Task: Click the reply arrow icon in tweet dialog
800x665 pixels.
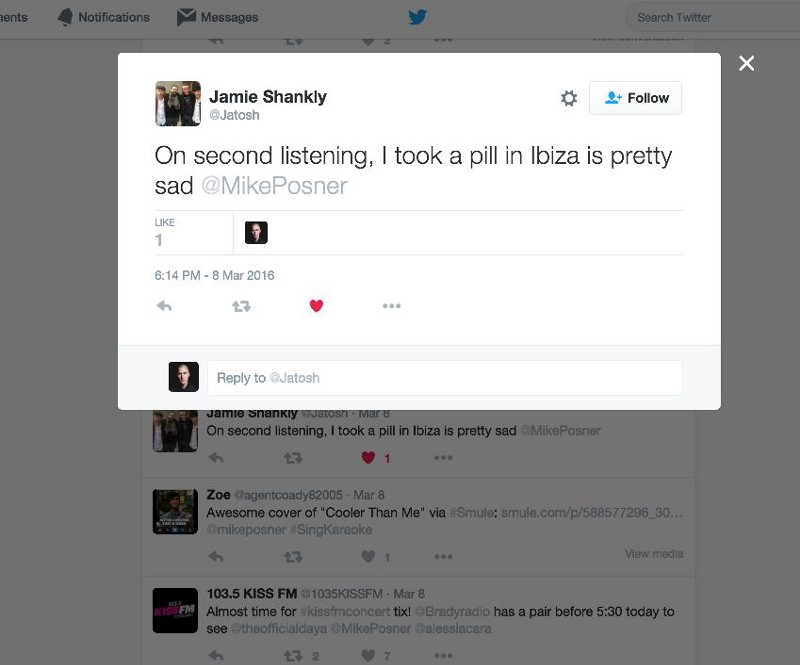Action: [x=164, y=306]
